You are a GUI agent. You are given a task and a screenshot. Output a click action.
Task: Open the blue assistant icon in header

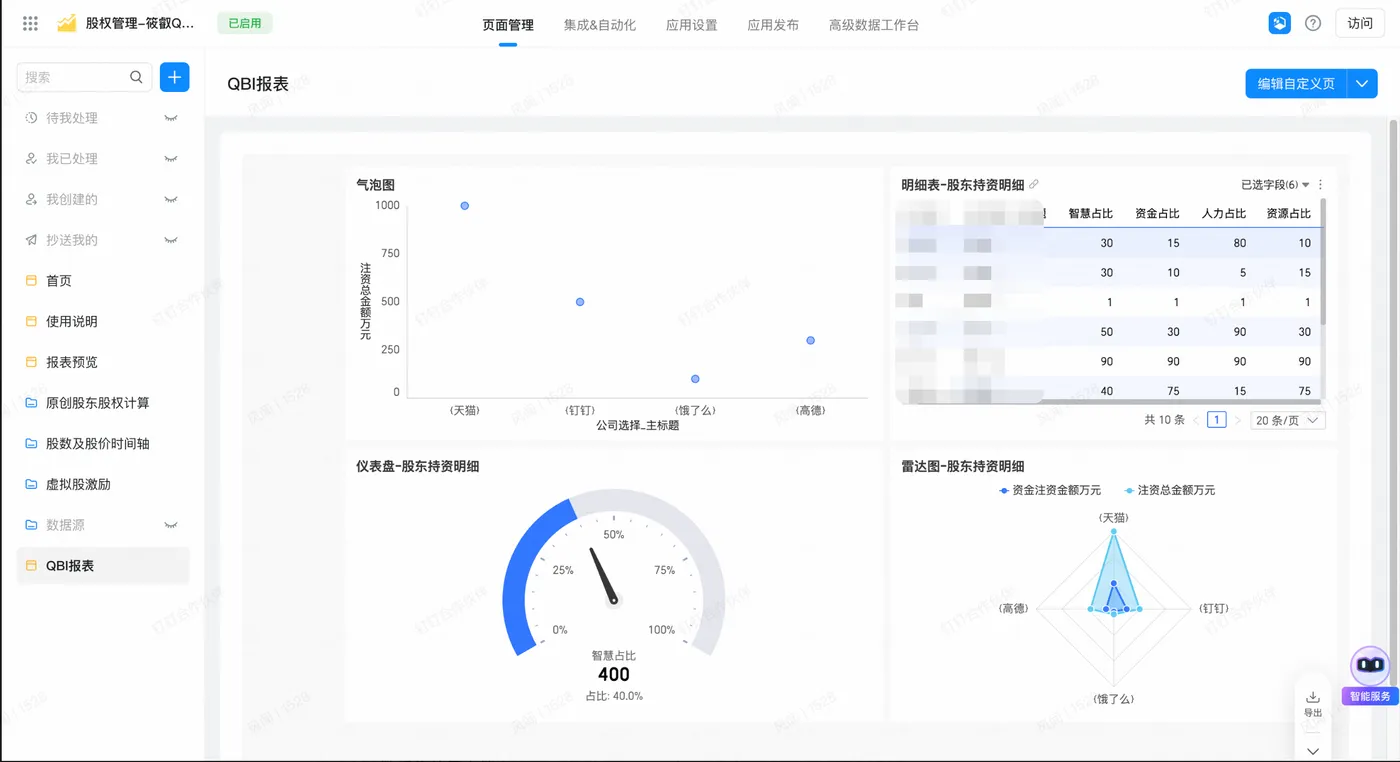(x=1279, y=23)
